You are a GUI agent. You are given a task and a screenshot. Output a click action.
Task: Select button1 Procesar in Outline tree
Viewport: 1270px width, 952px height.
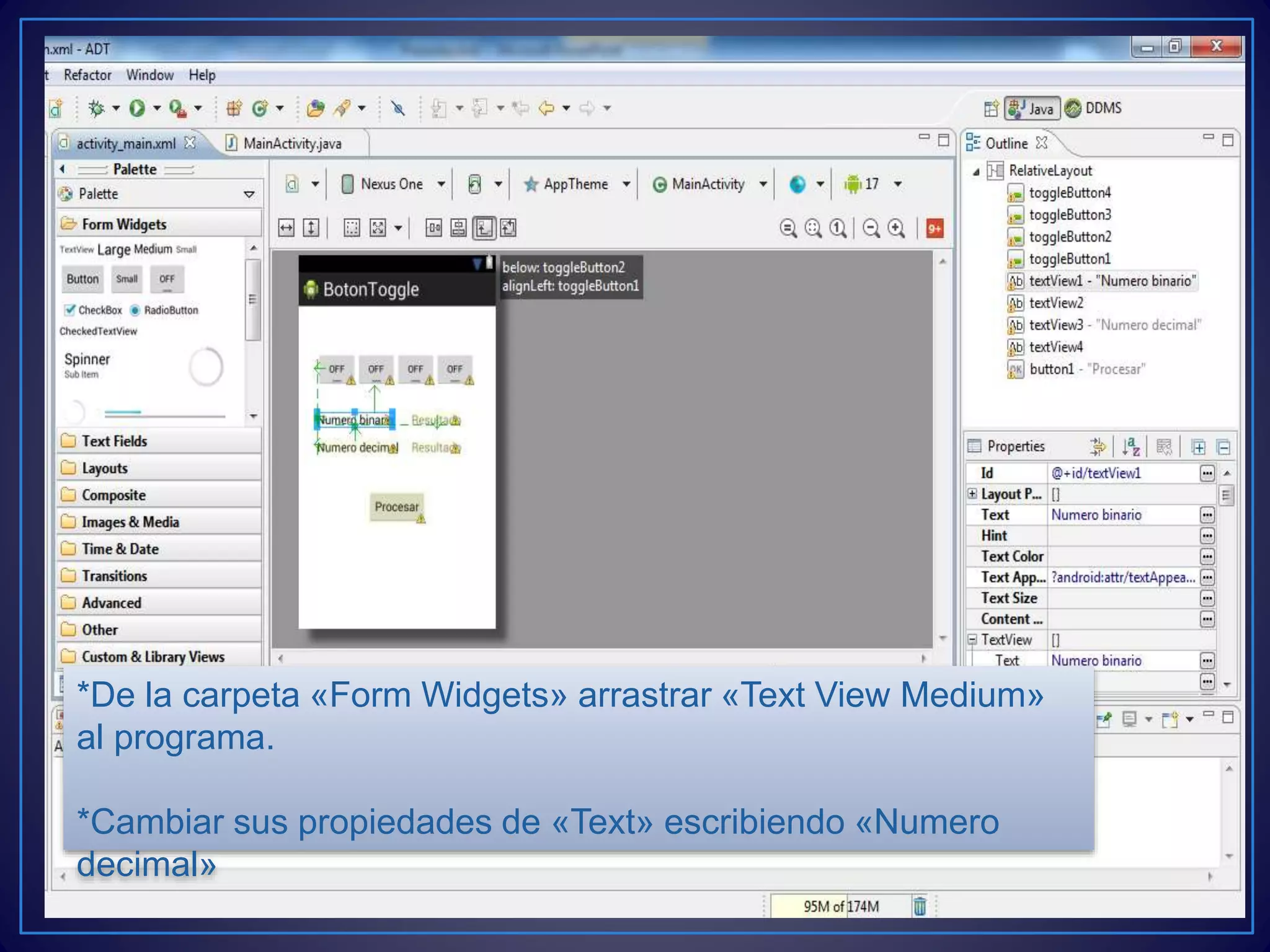(x=1076, y=369)
